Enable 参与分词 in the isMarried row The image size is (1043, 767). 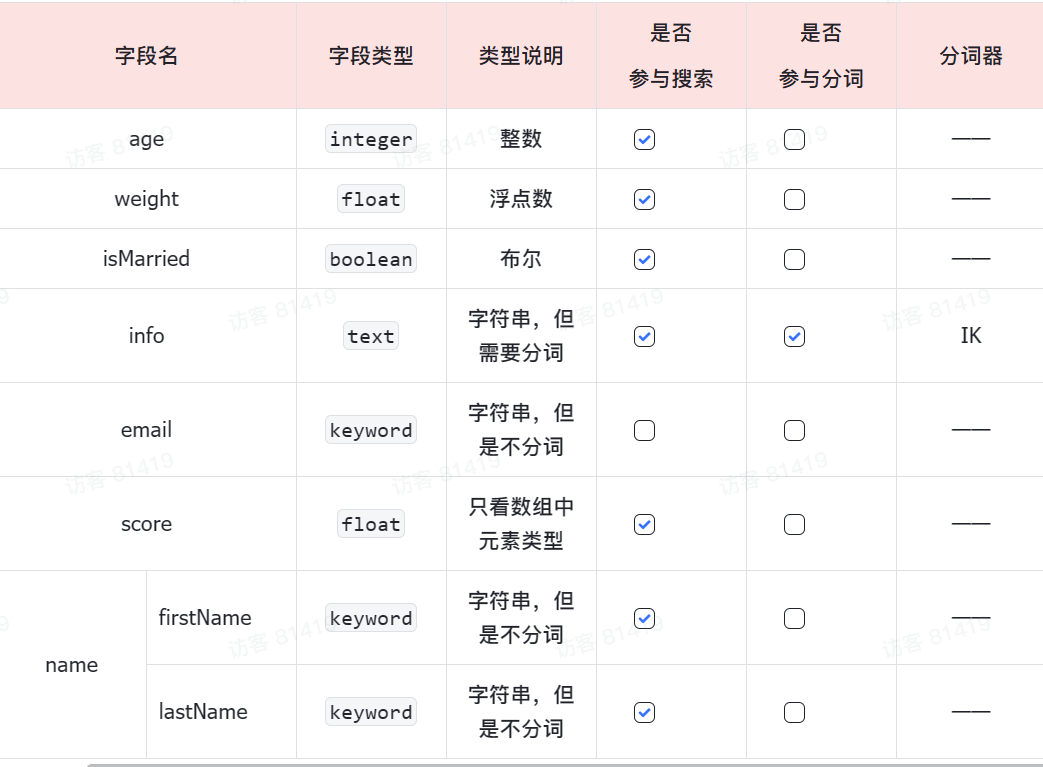(x=795, y=260)
